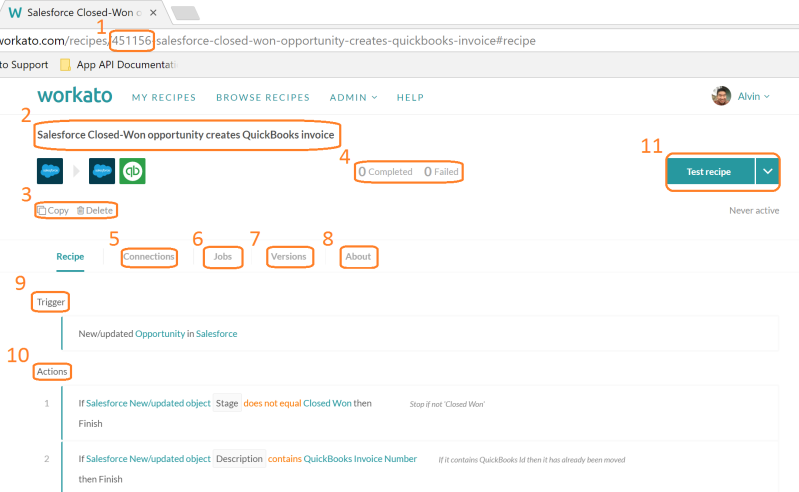Open the Admin menu dropdown

pyautogui.click(x=354, y=97)
